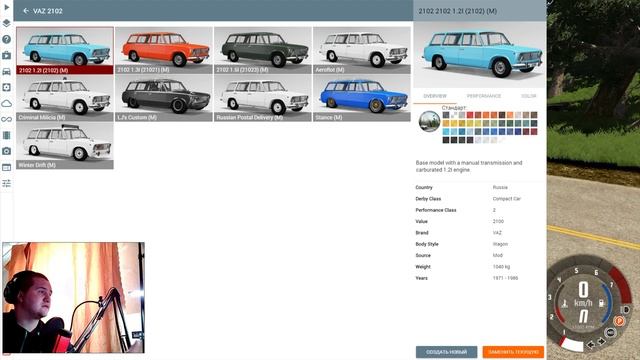This screenshot has height=360, width=640.
Task: Open the vehicles car icon in the sidebar
Action: click(7, 71)
